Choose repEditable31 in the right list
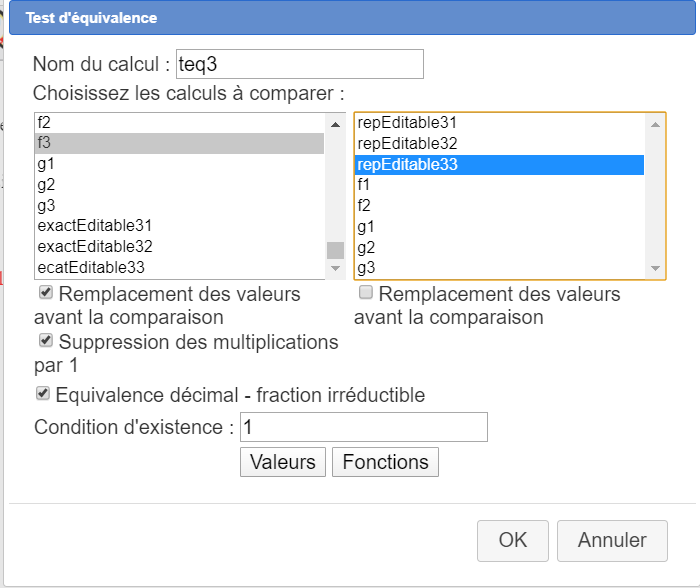The height and width of the screenshot is (588, 700). click(407, 123)
